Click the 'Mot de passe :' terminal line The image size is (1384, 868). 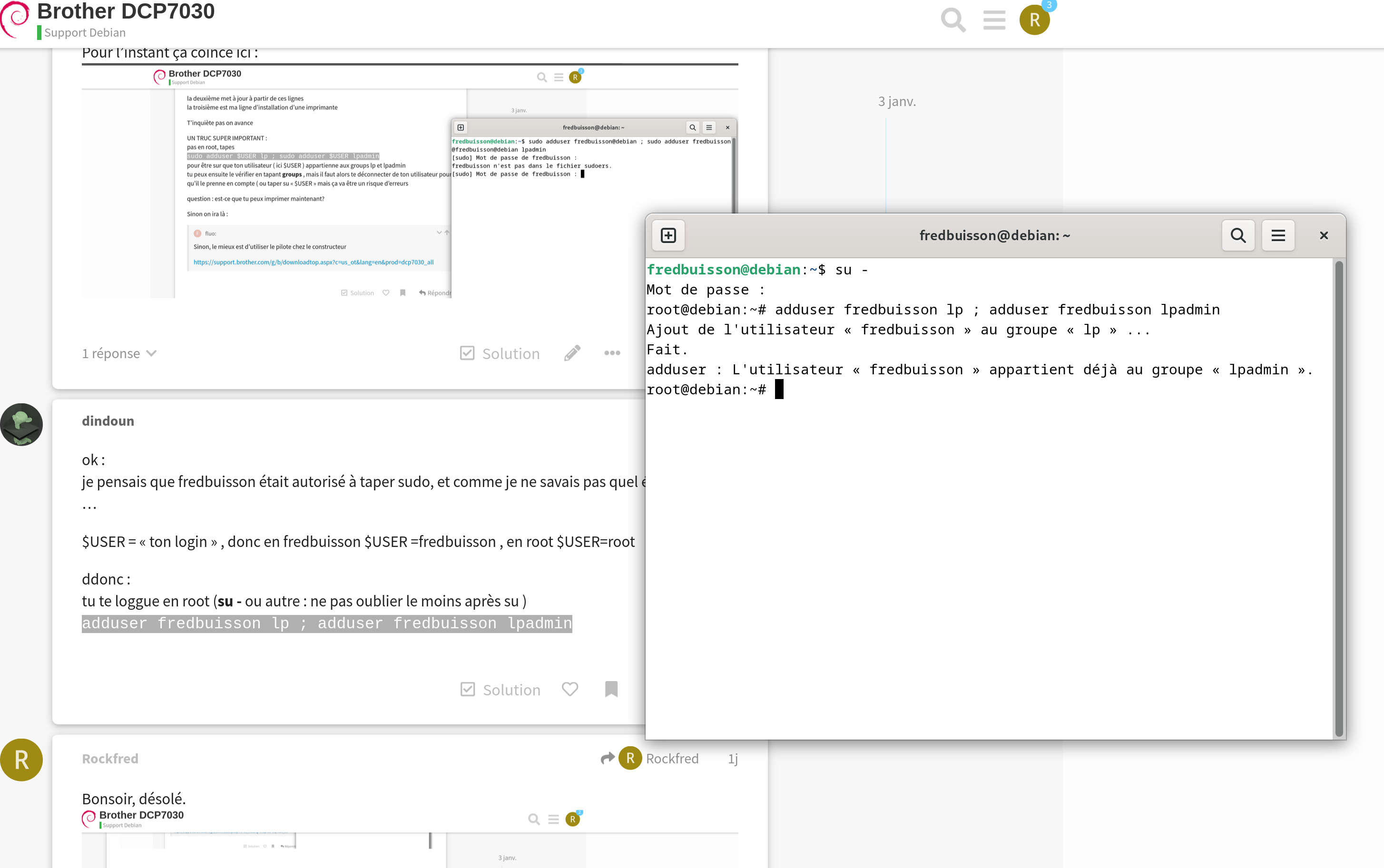[706, 290]
